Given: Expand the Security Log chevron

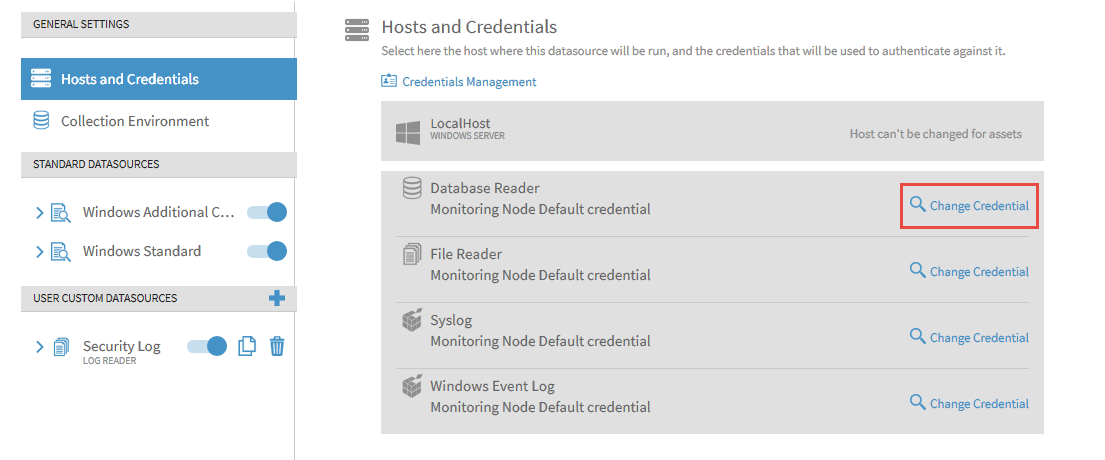Looking at the screenshot, I should click(x=40, y=347).
